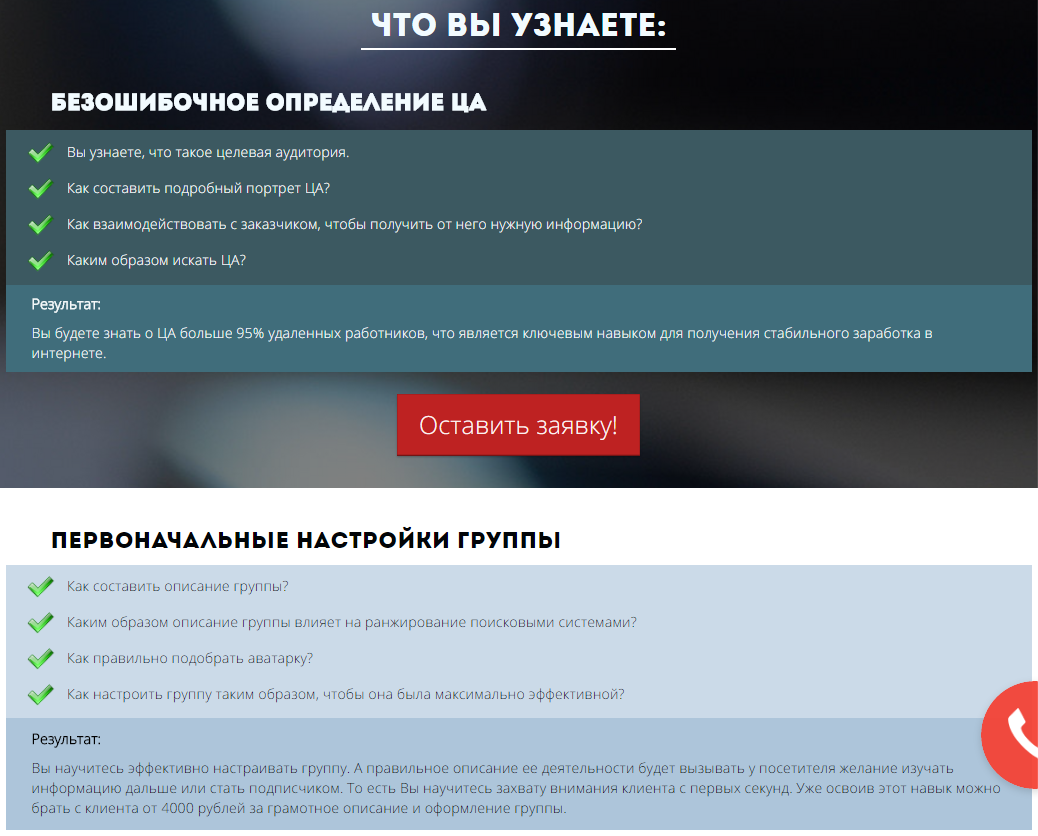Click checkmark beside 'Каким образом искать ЦА?'
1038x836 pixels.
pos(40,261)
